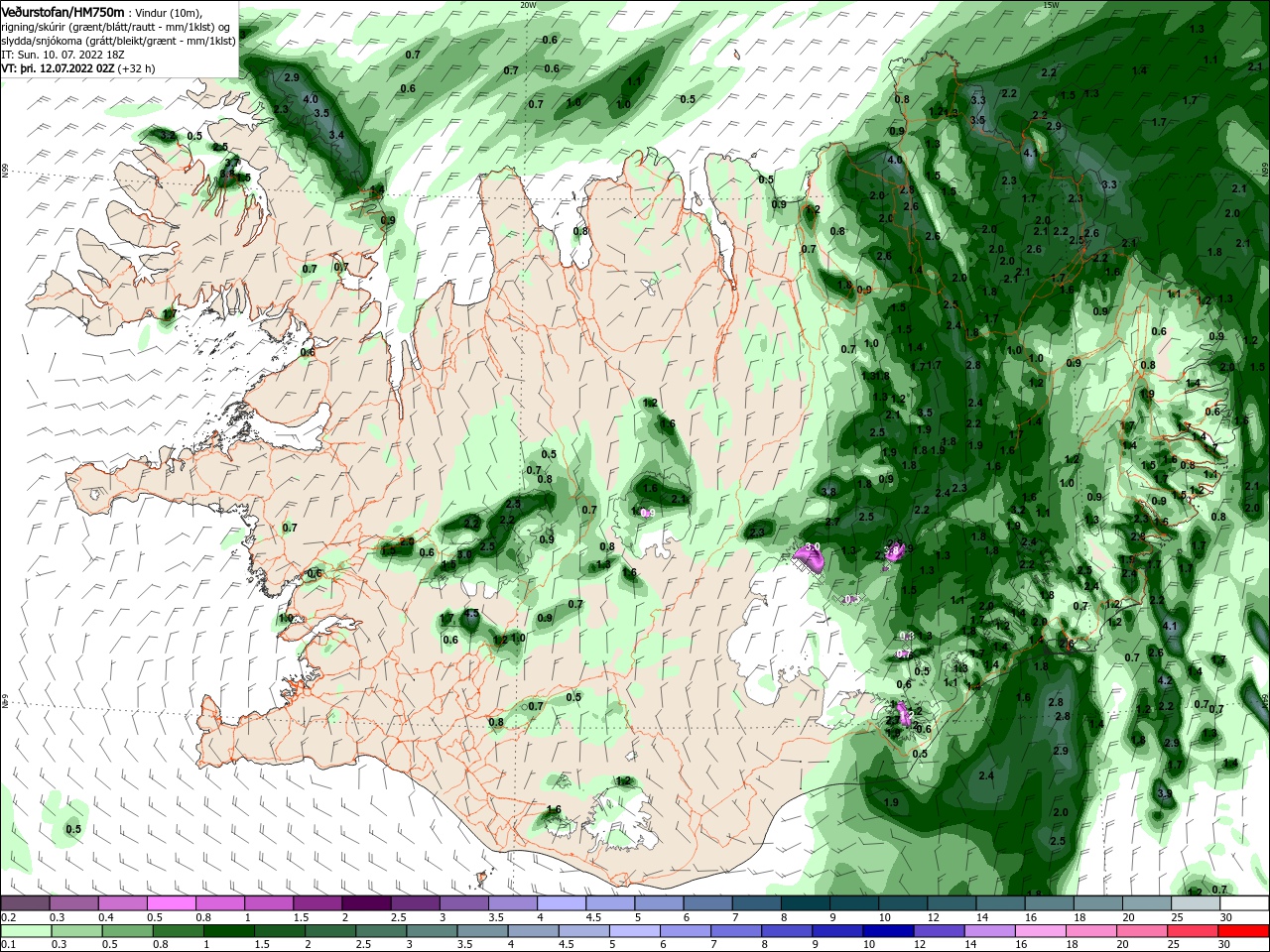1270x952 pixels.
Task: Select the bright pink swatch in the snow legend
Action: pos(171,903)
